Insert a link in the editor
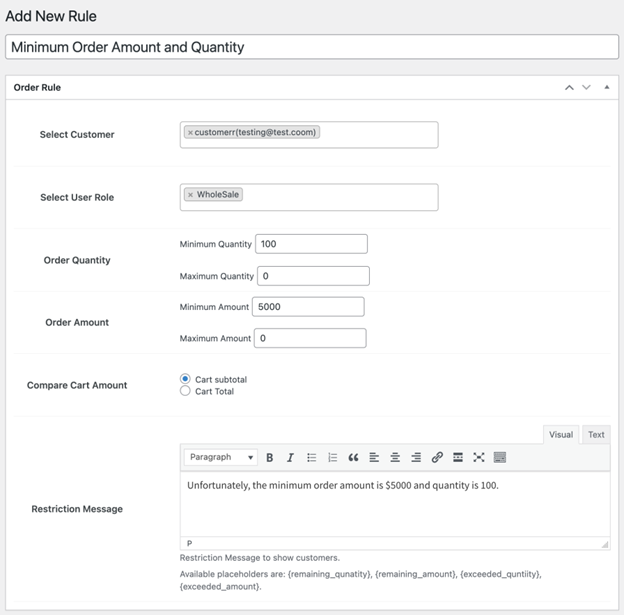Viewport: 624px width, 615px height. click(x=437, y=457)
